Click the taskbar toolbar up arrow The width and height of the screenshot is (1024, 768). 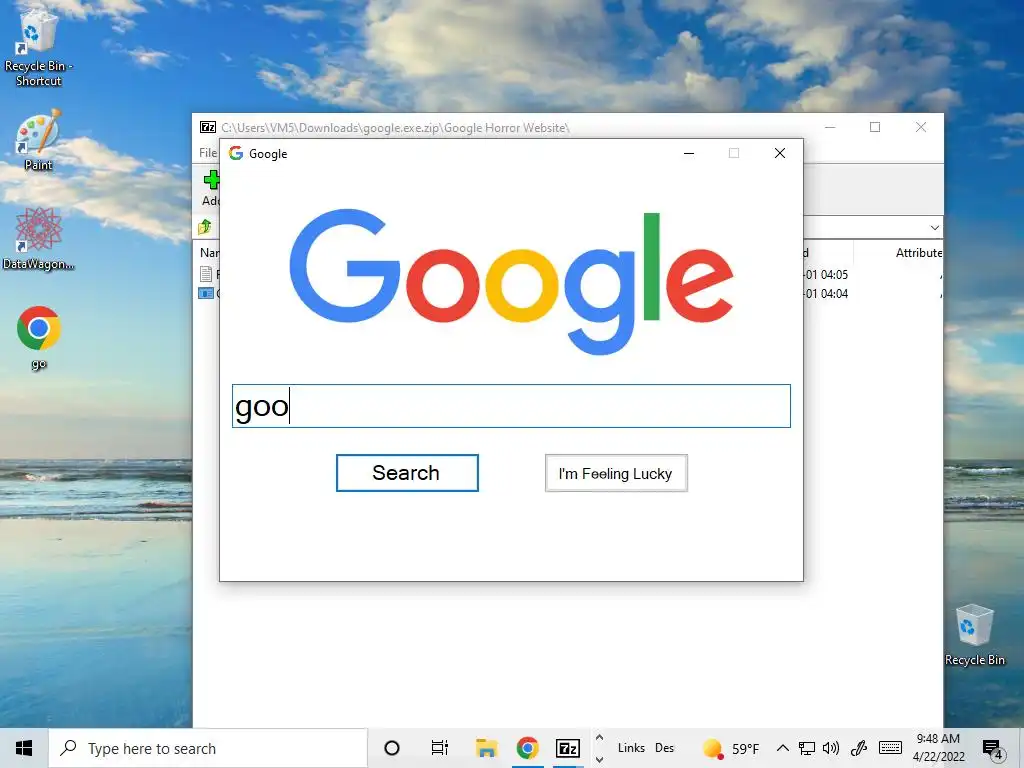(600, 738)
